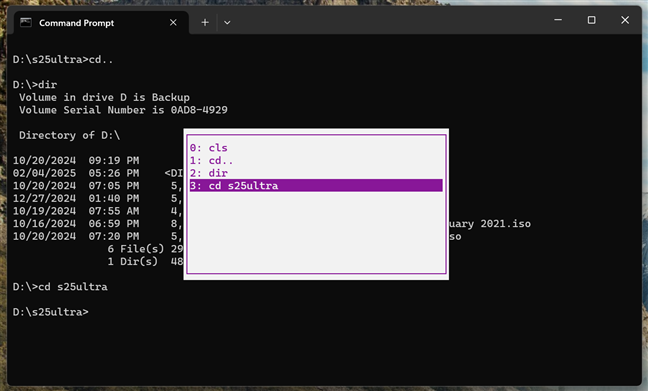Click the '10/20/2024 07:20 PM' row
This screenshot has height=391, width=648.
coord(98,236)
